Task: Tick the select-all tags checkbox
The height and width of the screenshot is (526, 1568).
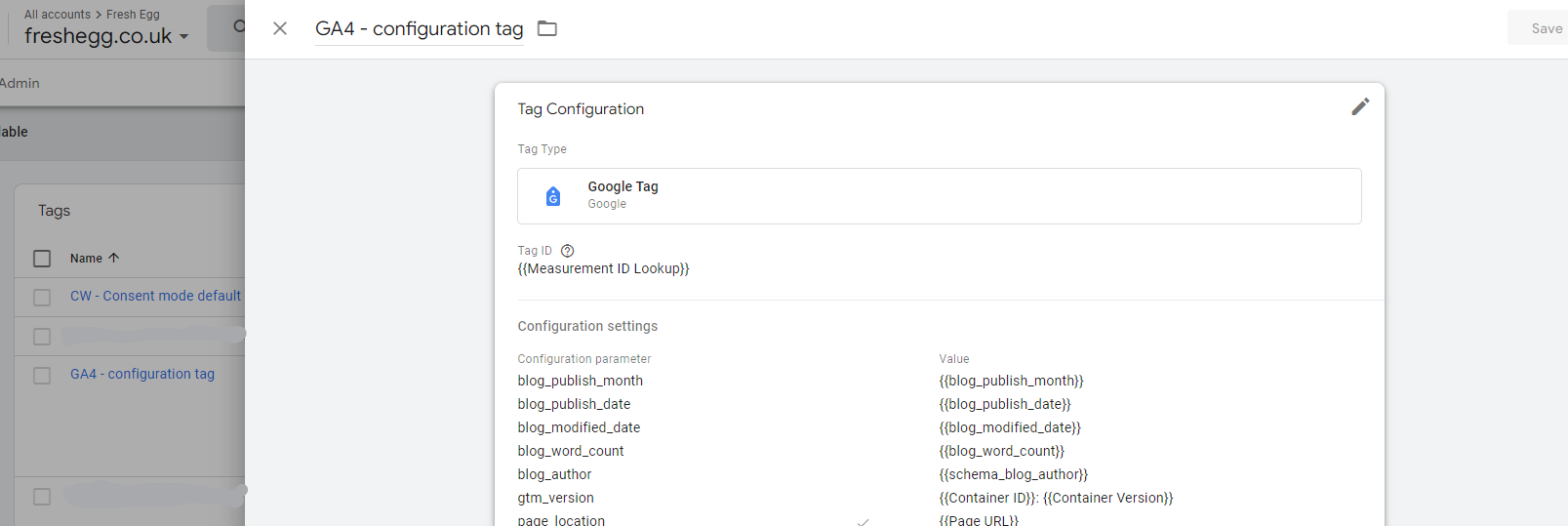Action: click(x=42, y=259)
